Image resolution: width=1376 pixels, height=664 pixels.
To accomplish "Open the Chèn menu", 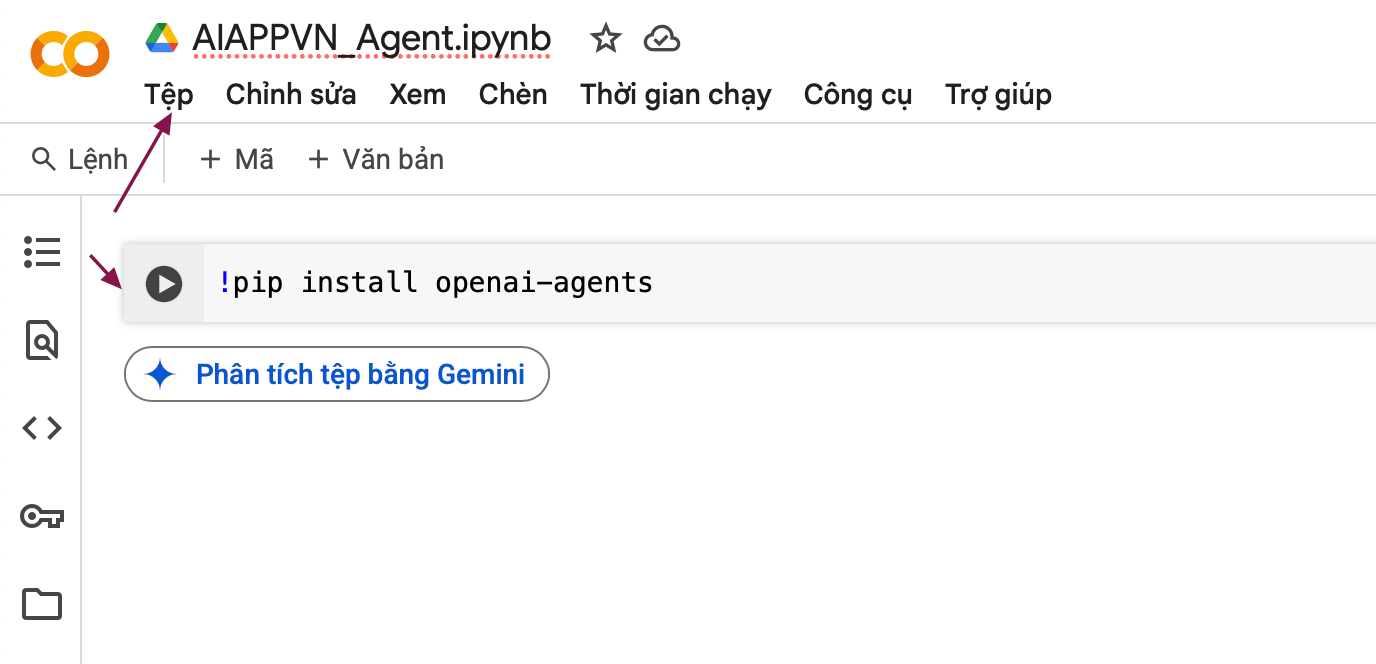I will coord(513,95).
